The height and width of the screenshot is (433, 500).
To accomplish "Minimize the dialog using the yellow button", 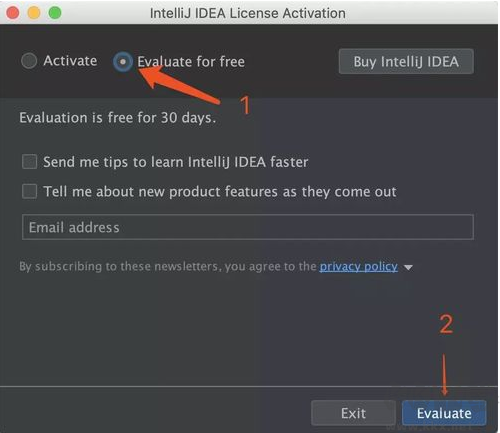I will tap(34, 13).
